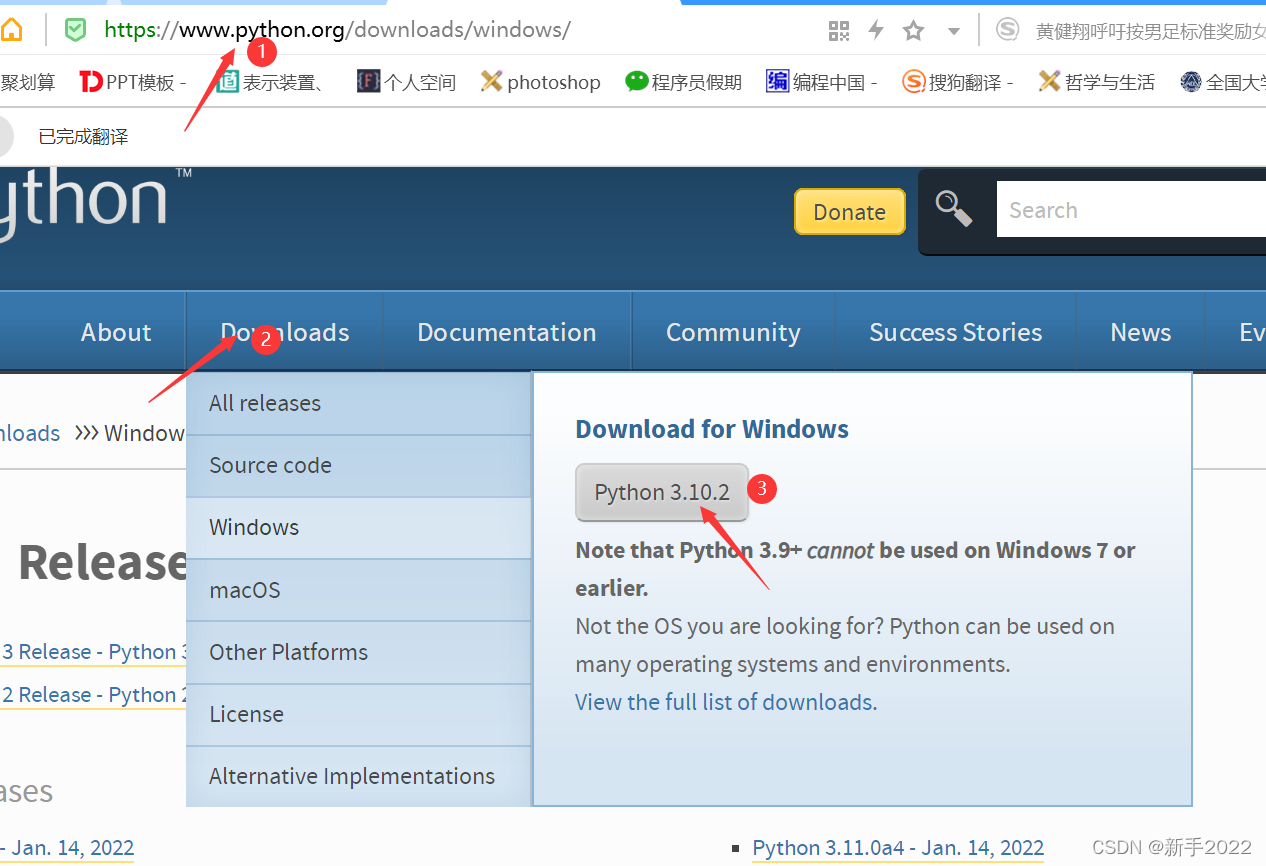Open the 聚划算 bookmark
Image resolution: width=1266 pixels, height=866 pixels.
coord(28,82)
